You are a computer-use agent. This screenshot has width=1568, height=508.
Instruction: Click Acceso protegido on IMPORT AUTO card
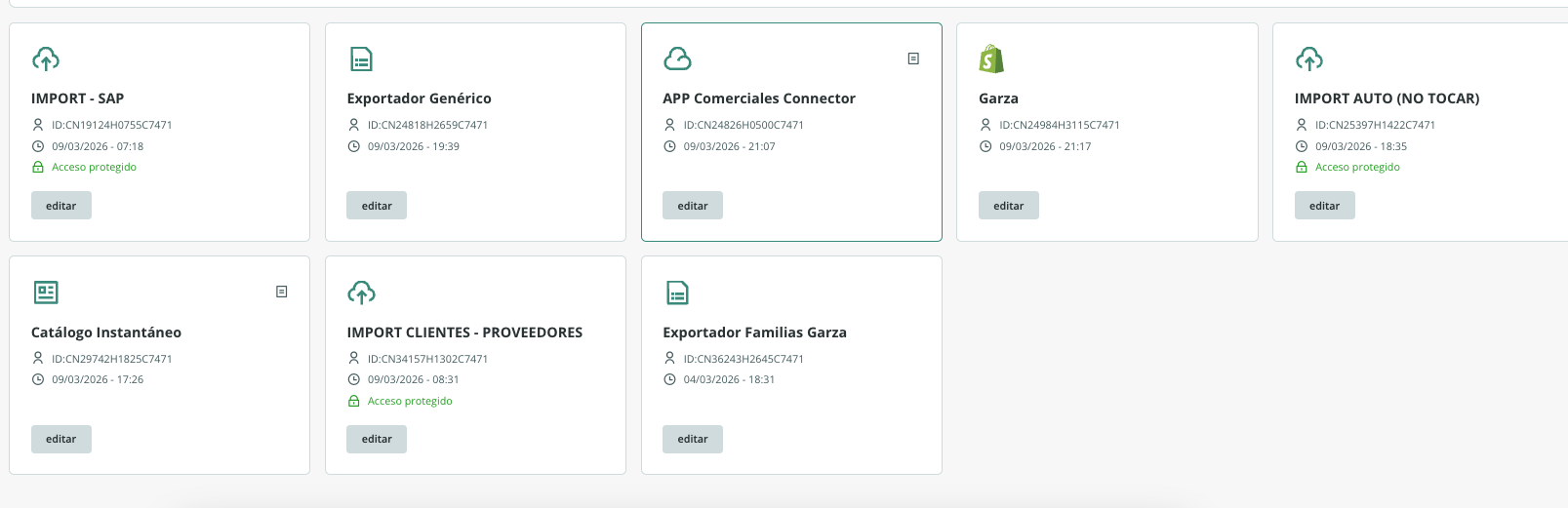coord(1357,167)
